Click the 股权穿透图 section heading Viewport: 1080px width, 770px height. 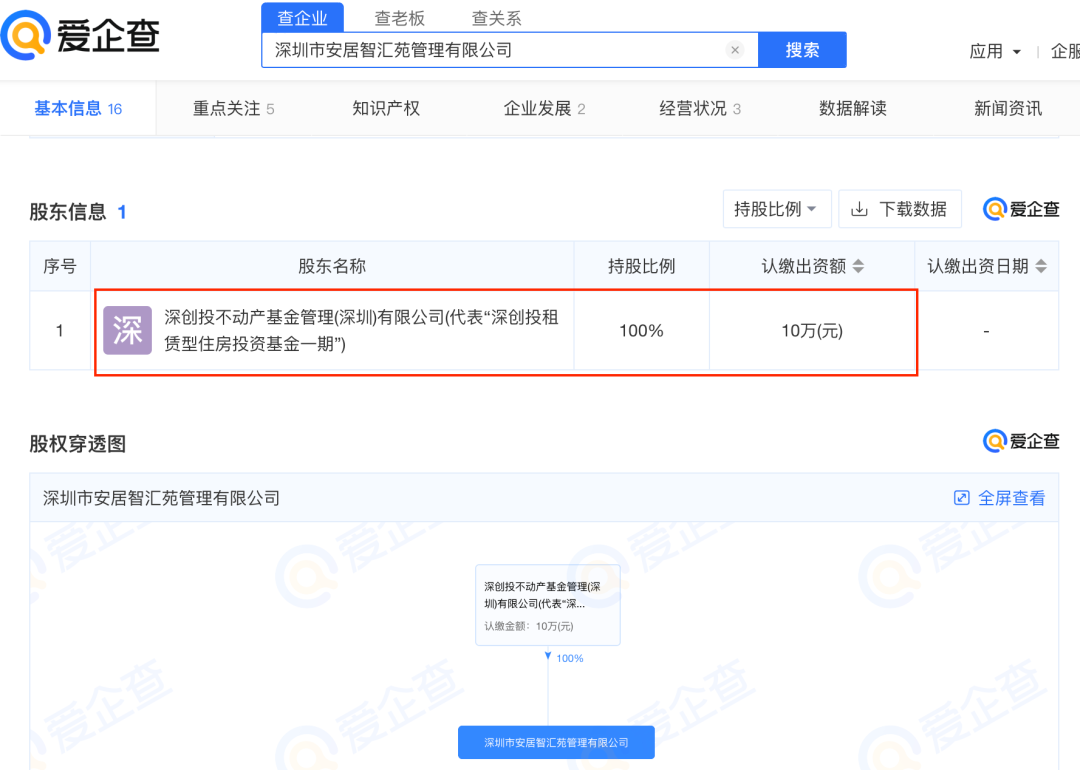[77, 444]
